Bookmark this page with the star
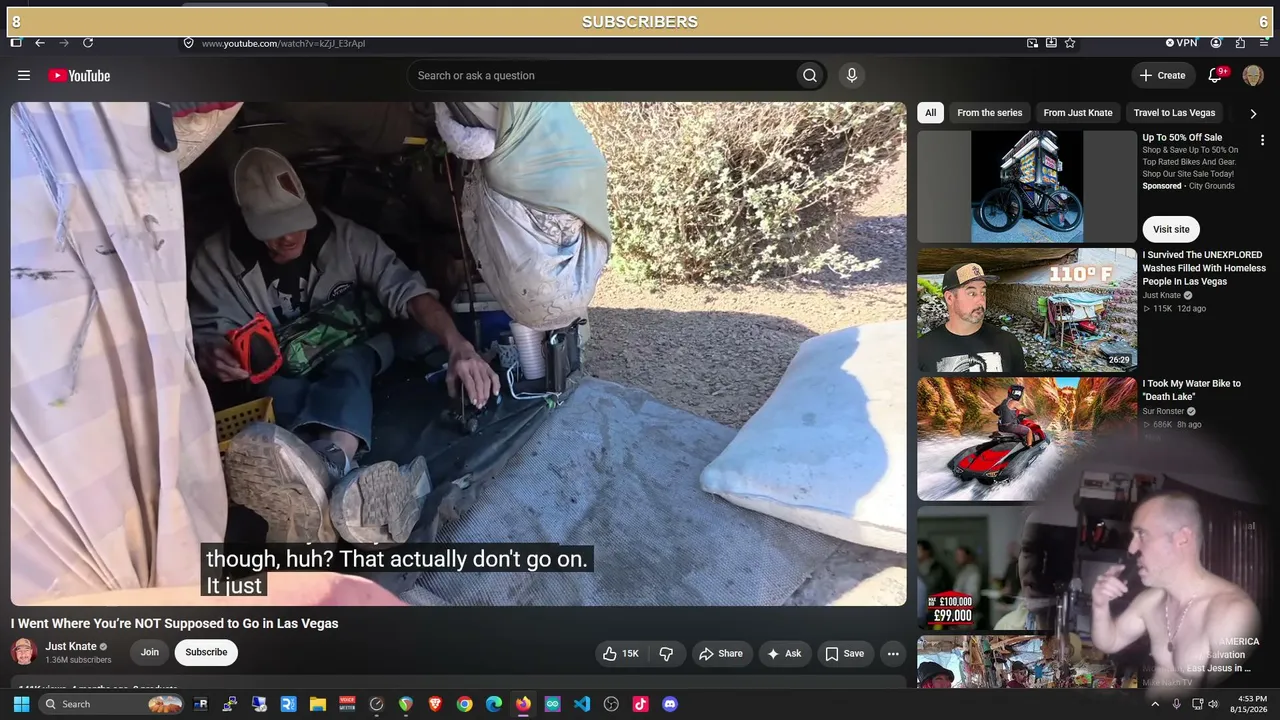 pyautogui.click(x=1070, y=43)
